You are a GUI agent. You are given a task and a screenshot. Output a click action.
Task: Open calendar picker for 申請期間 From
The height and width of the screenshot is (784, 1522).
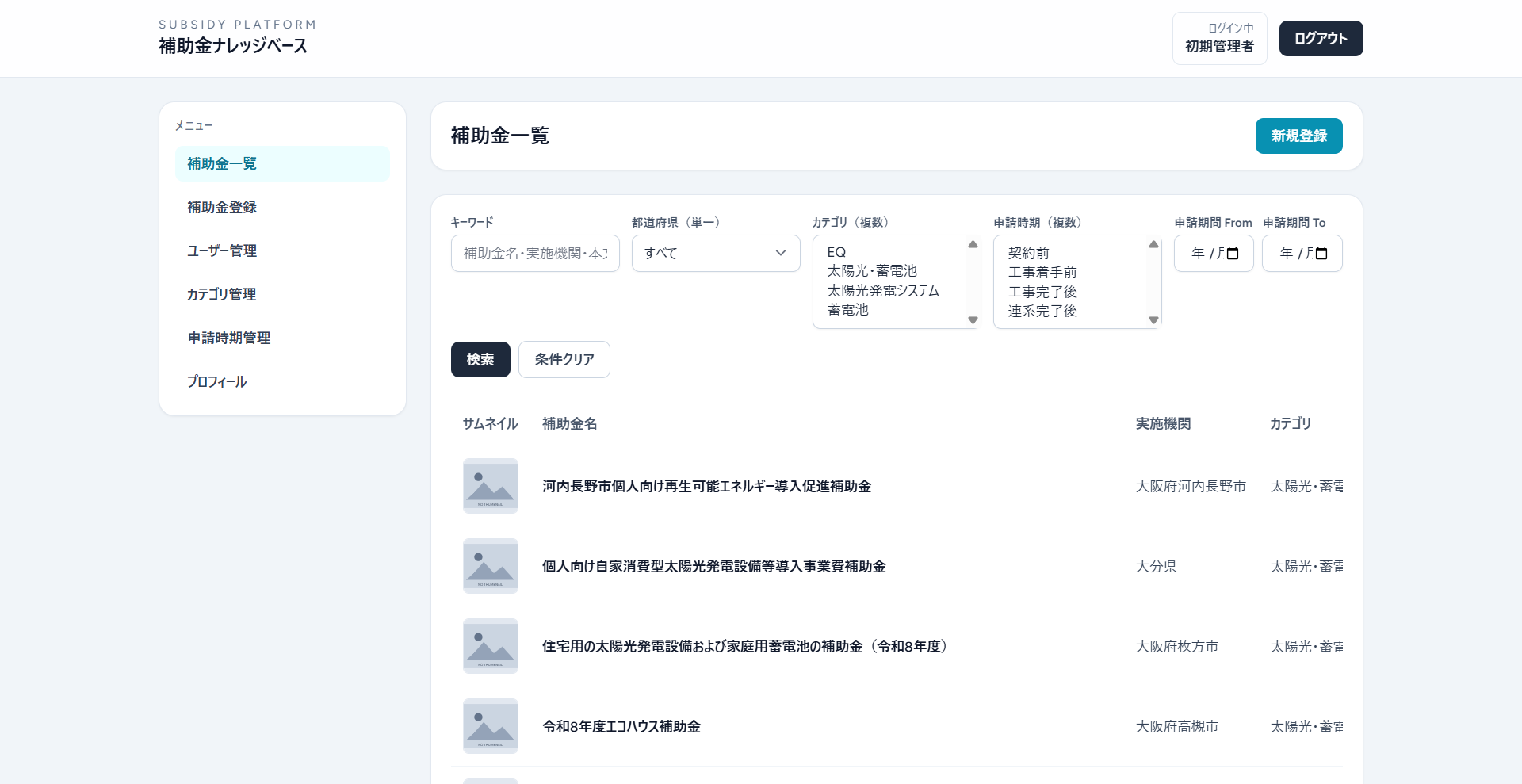point(1233,254)
